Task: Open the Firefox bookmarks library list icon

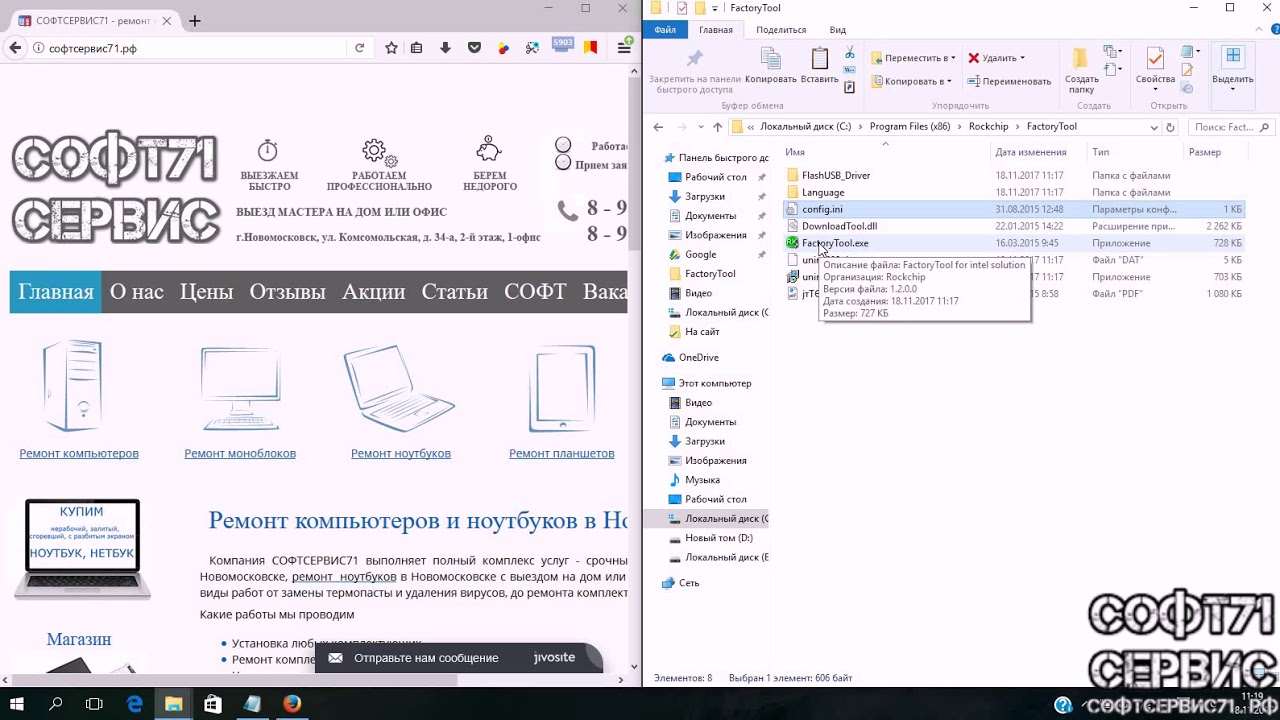Action: tap(417, 47)
